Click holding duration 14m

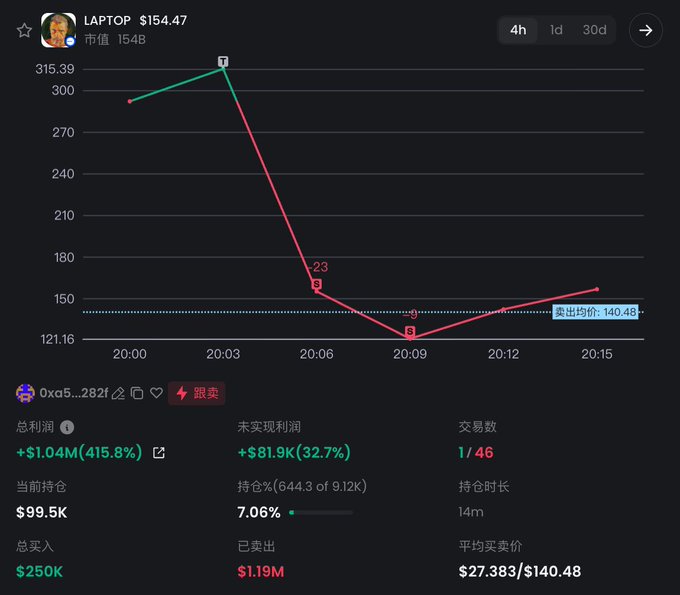471,512
